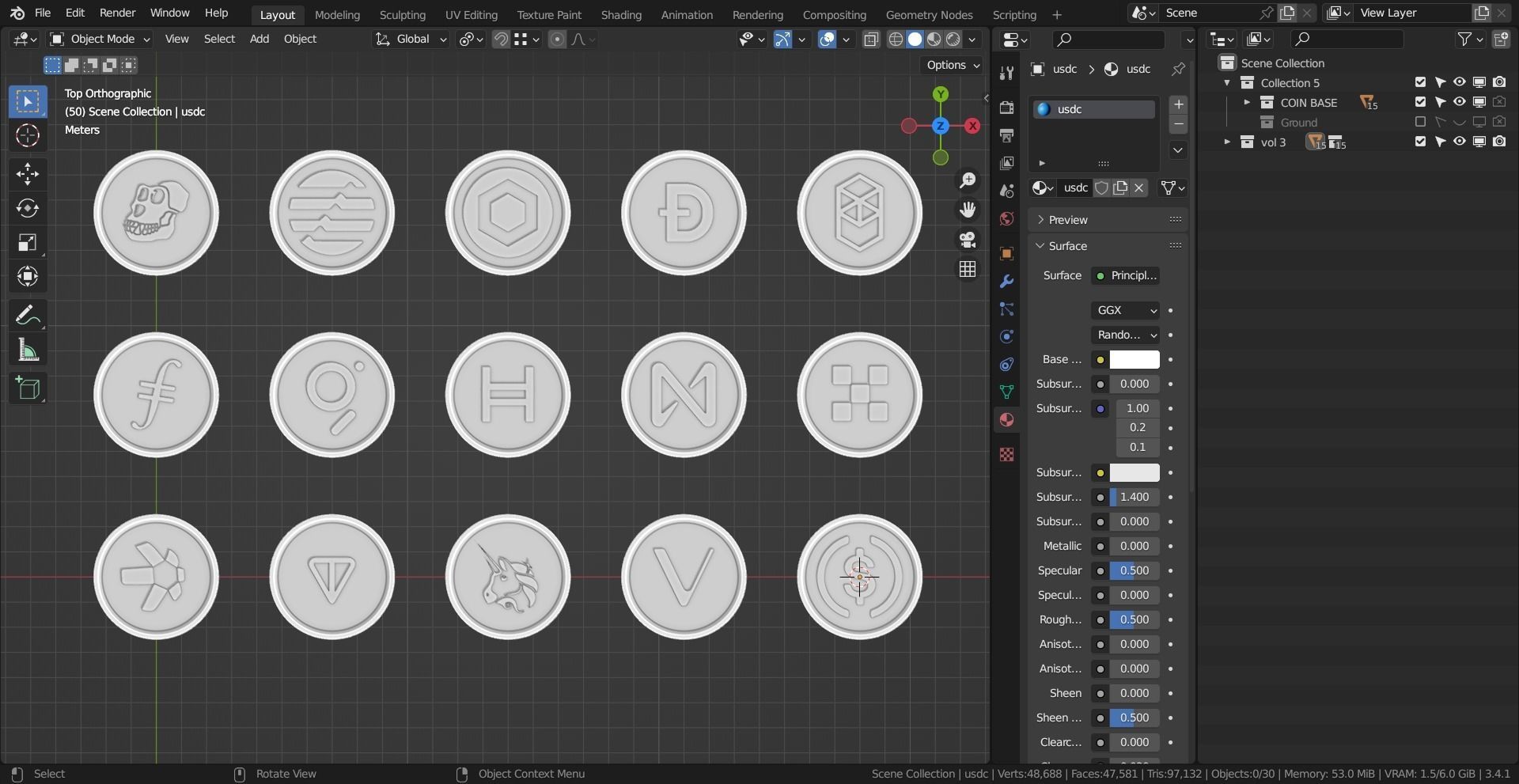Expand the COIN BASE collection
Screen dimensions: 1519x784
pyautogui.click(x=1247, y=102)
